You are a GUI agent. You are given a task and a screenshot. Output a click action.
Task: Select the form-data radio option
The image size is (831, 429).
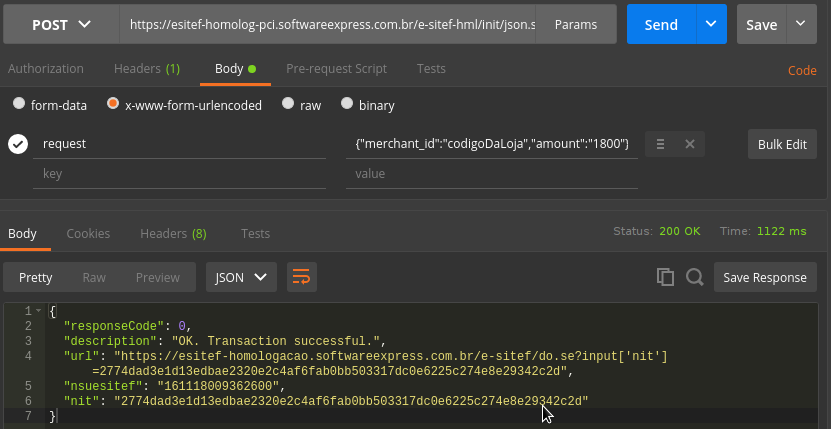click(x=19, y=105)
